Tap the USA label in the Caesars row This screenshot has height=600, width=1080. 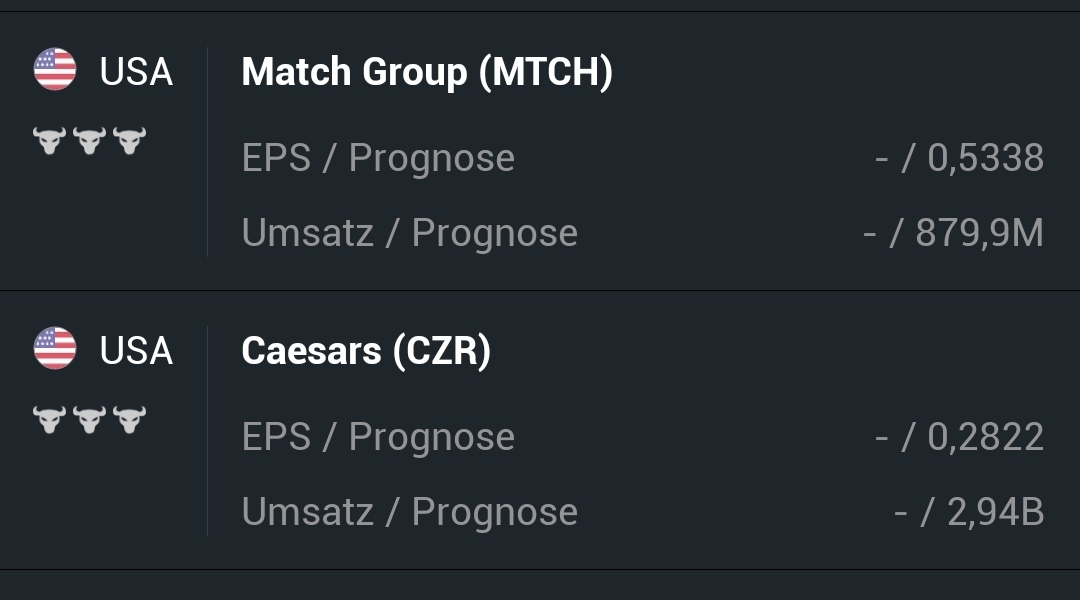[136, 351]
